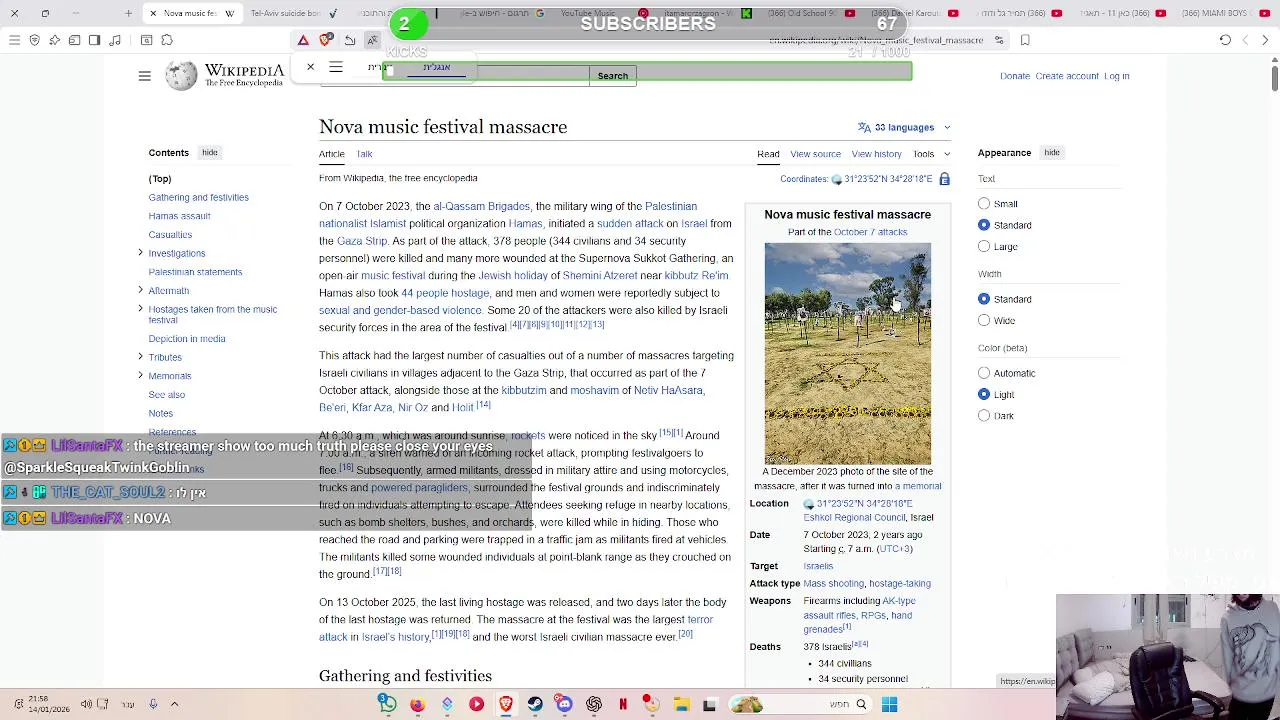1280x720 pixels.
Task: Select Dark color mode
Action: click(984, 416)
